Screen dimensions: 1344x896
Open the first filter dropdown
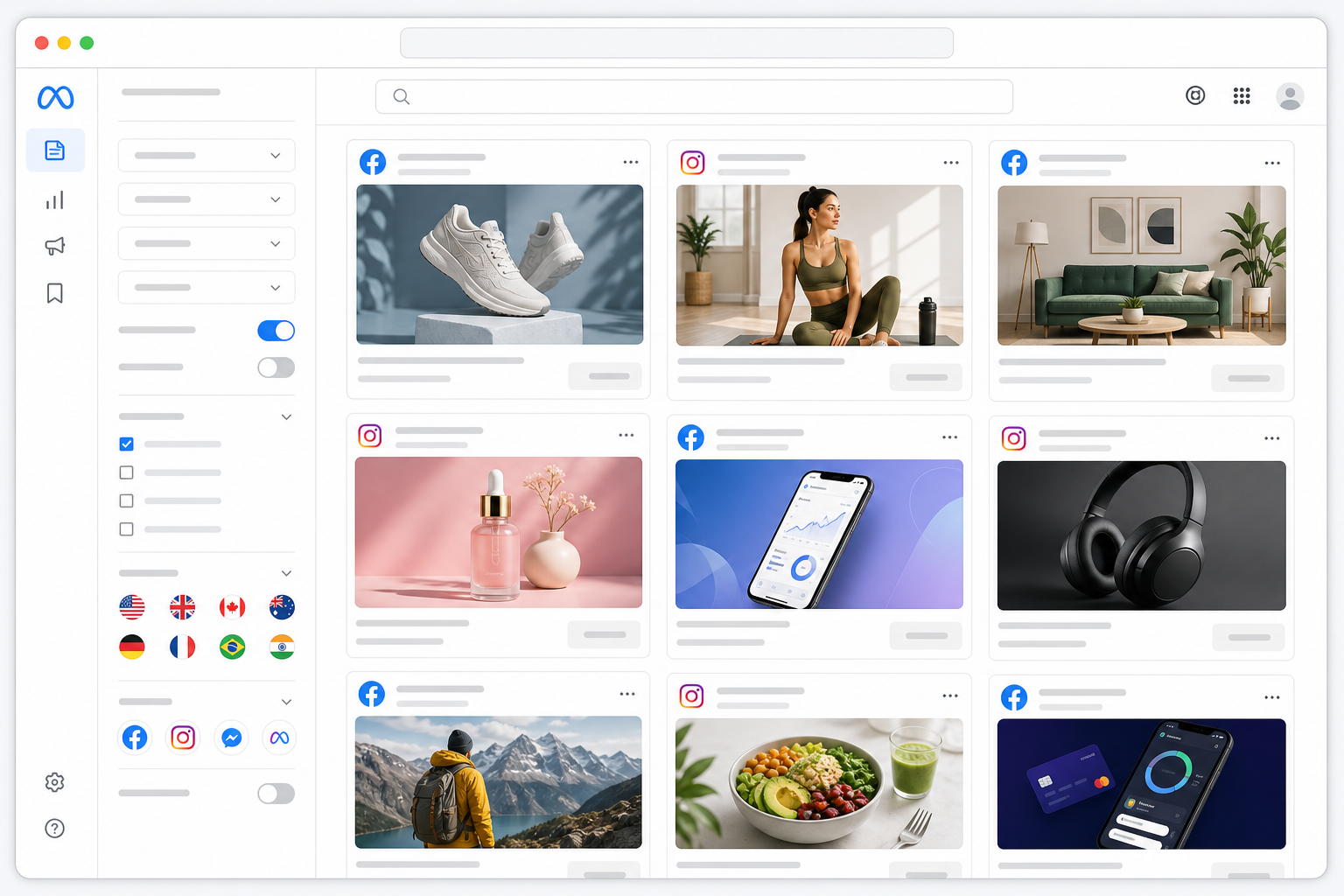206,156
